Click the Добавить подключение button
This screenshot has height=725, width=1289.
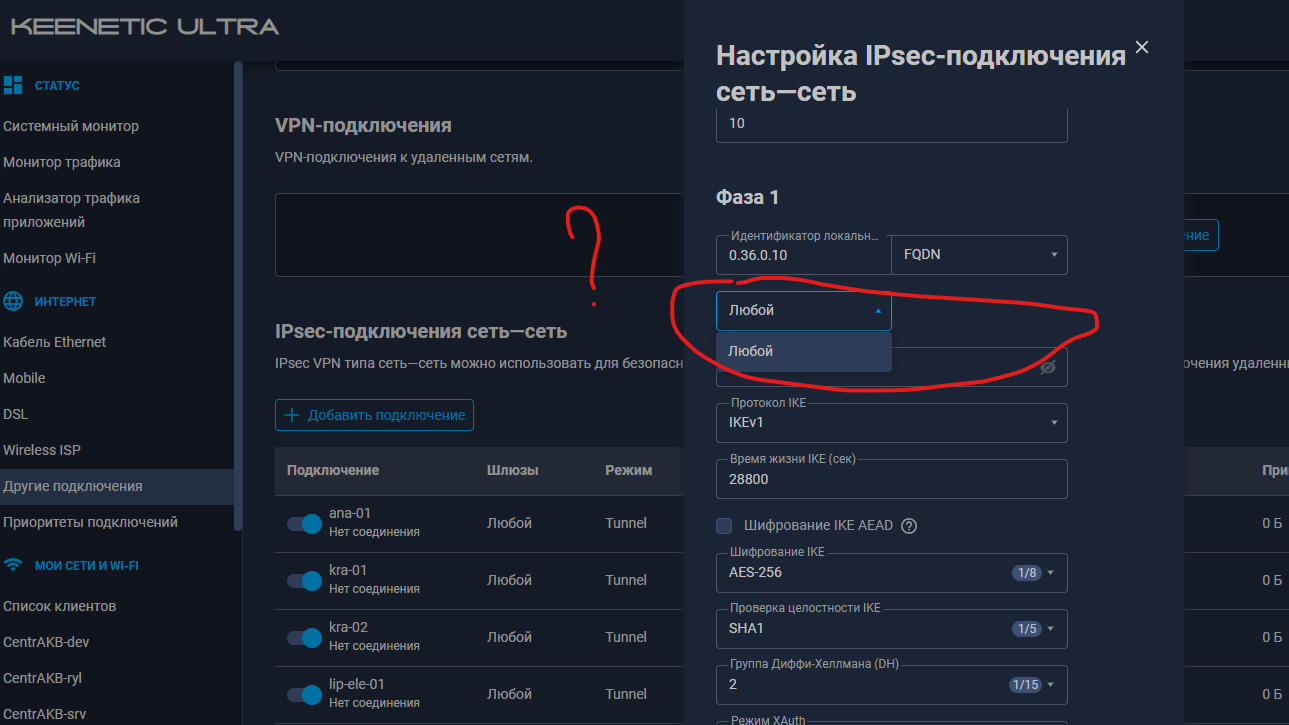tap(374, 415)
